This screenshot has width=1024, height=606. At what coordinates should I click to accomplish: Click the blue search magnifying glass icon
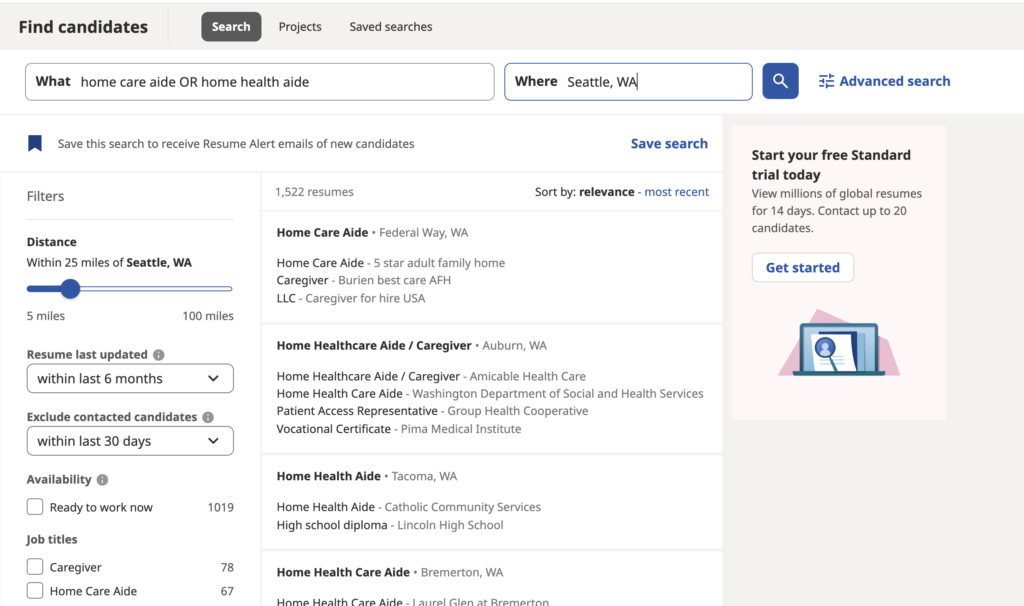coord(780,81)
